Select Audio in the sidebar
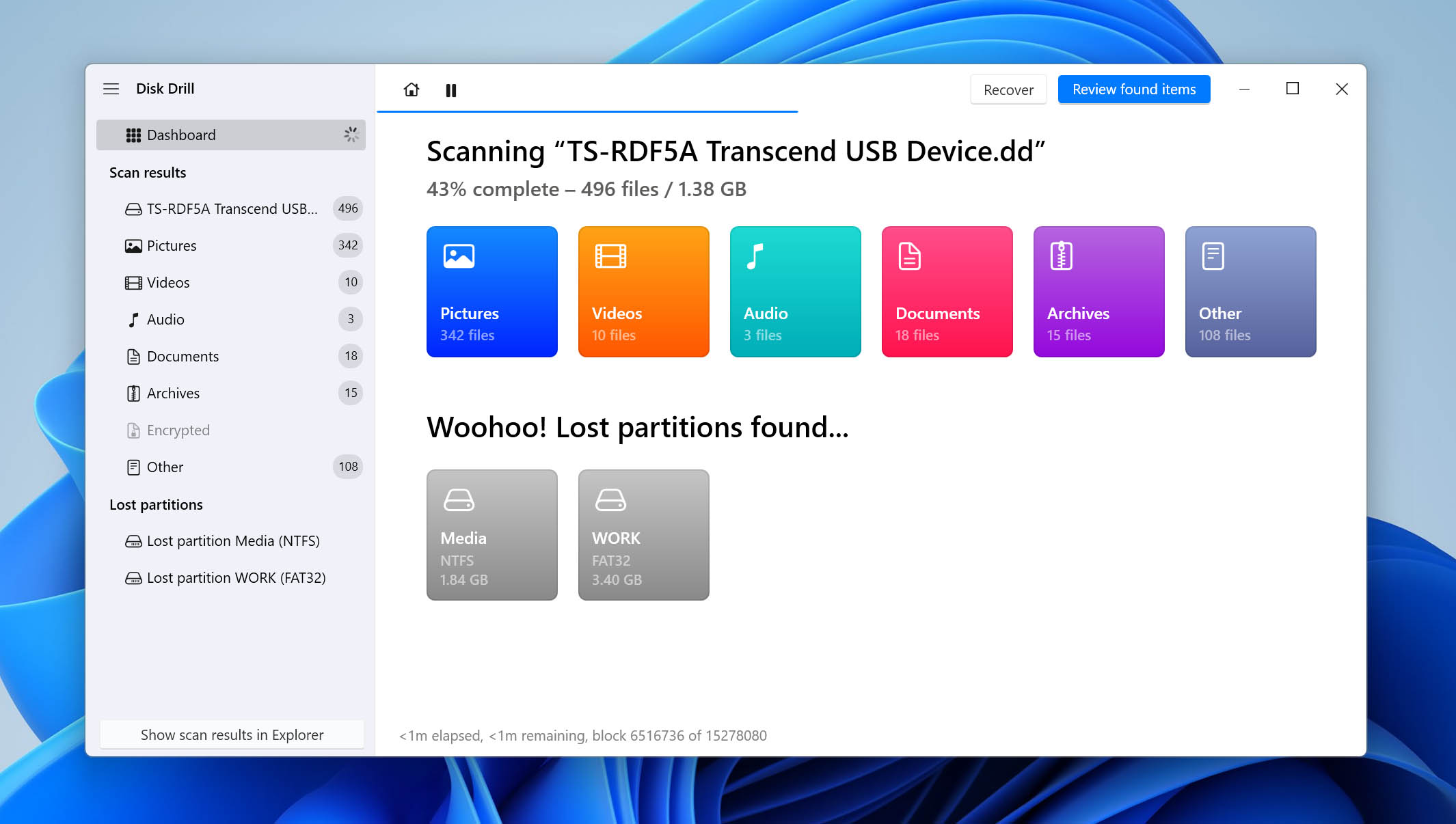Image resolution: width=1456 pixels, height=824 pixels. point(231,319)
